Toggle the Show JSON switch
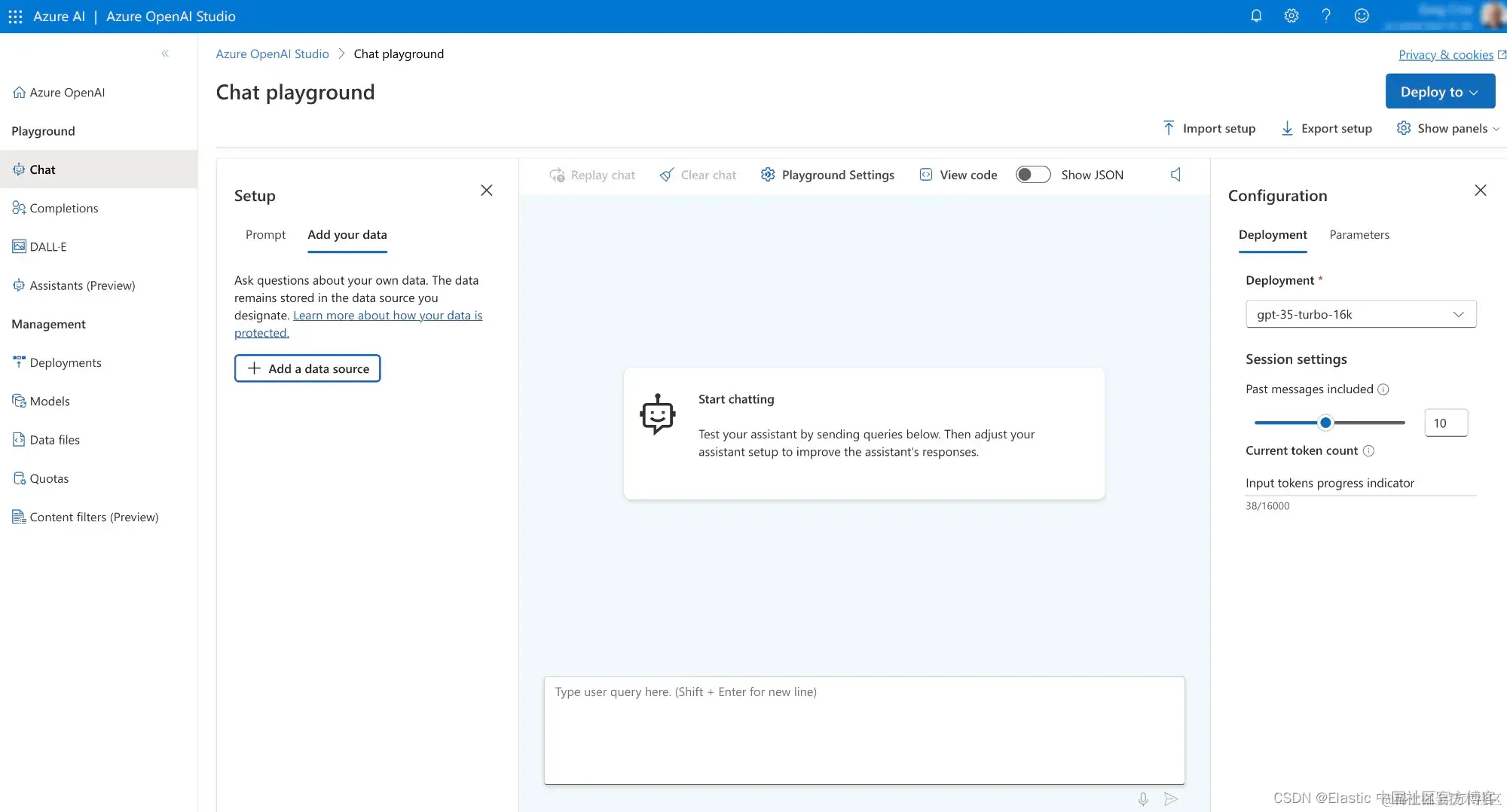The width and height of the screenshot is (1507, 812). coord(1033,174)
